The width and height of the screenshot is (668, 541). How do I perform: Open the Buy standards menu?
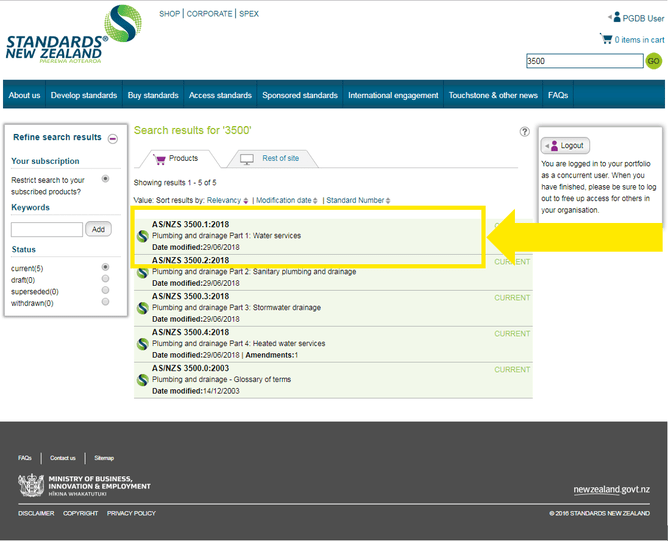pos(153,95)
